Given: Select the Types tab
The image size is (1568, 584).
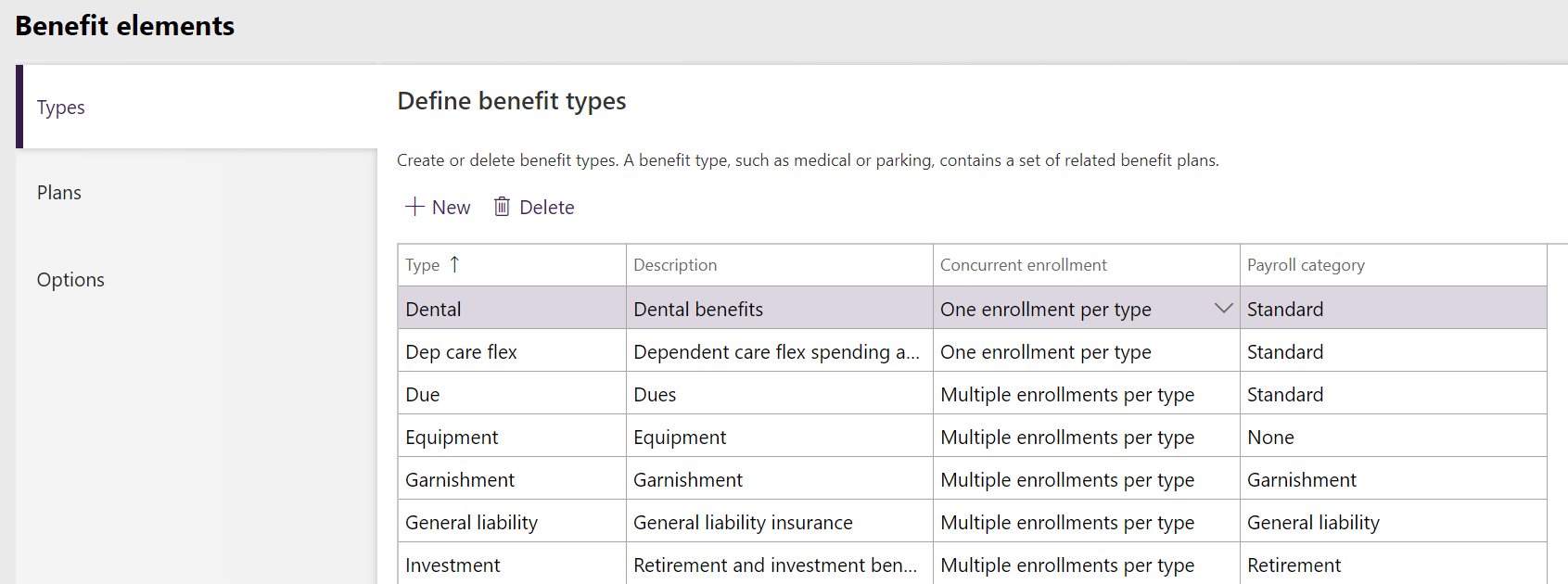Looking at the screenshot, I should 60,107.
